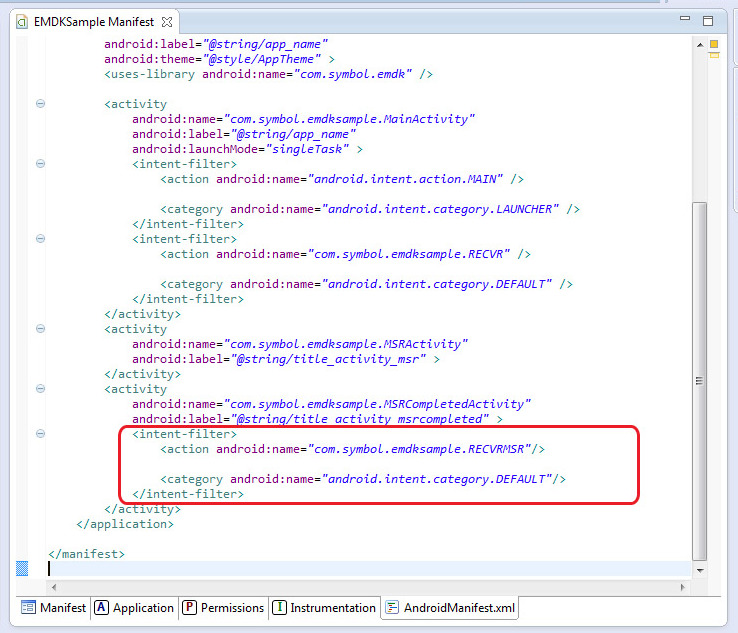Click the horizontal scrollbar right arrow

[x=684, y=587]
